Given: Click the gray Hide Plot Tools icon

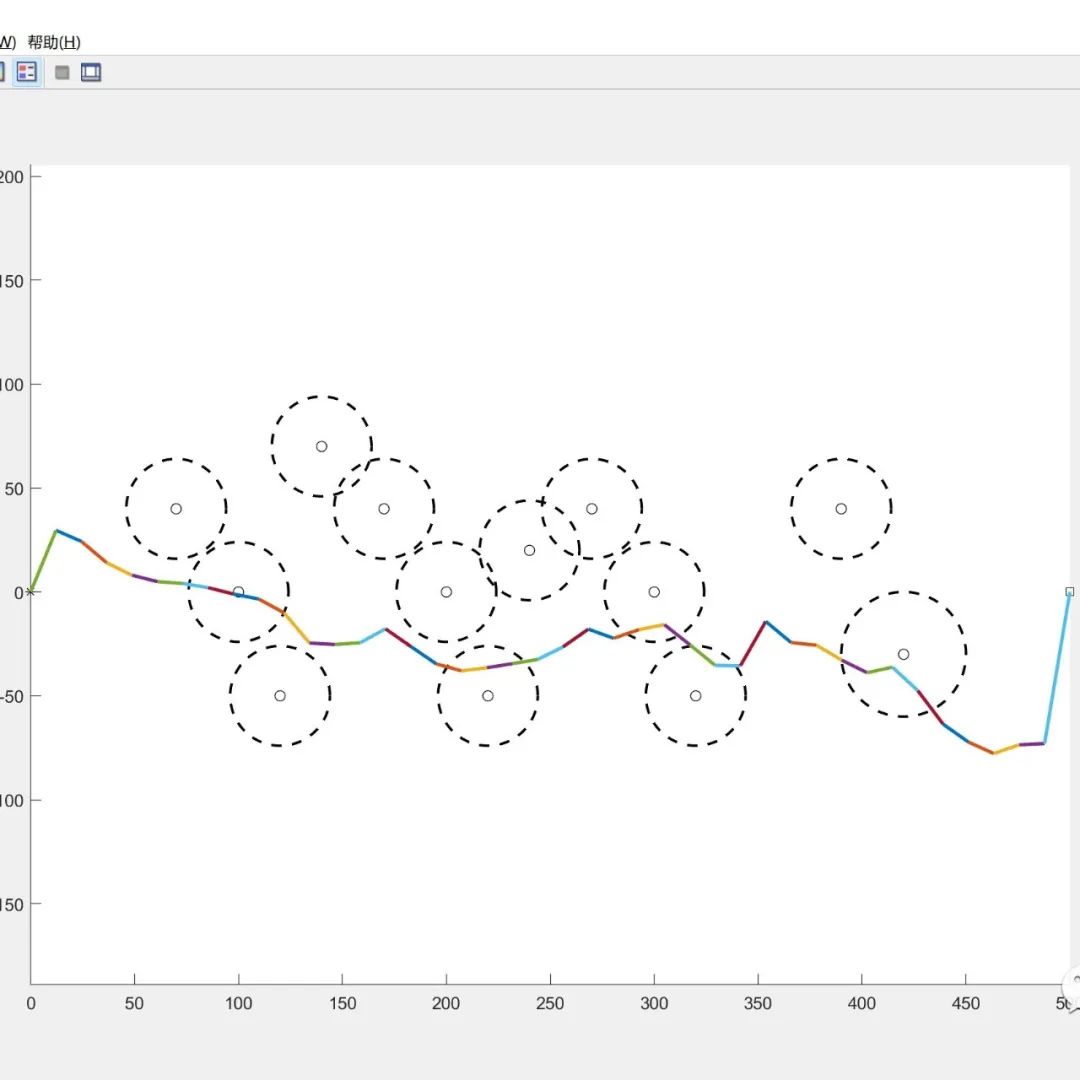Looking at the screenshot, I should click(62, 72).
